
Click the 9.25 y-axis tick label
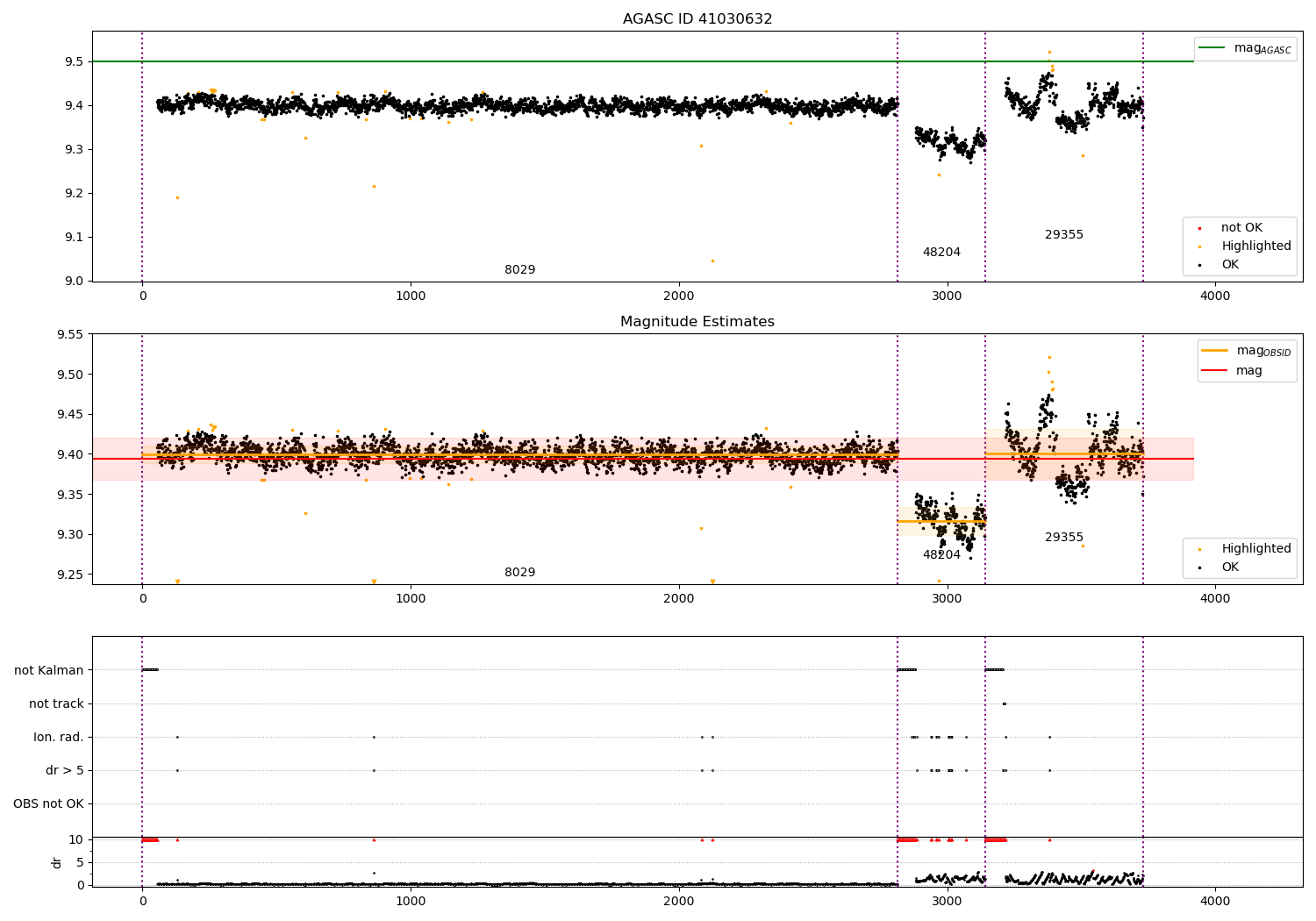pyautogui.click(x=70, y=575)
